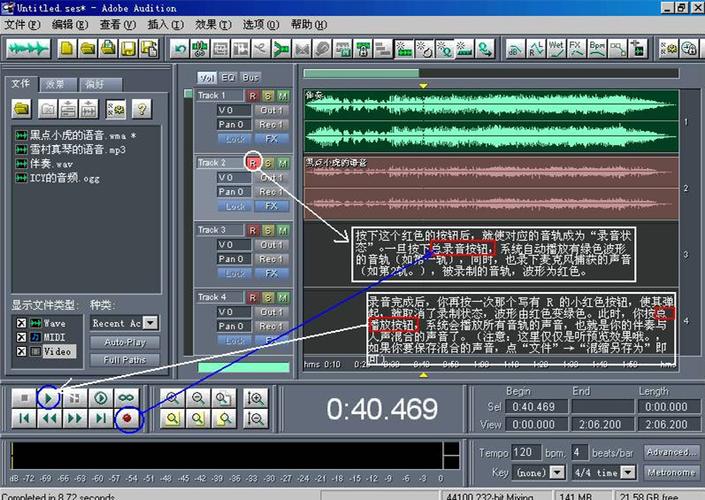Click the help question mark icon
The image size is (705, 500).
pyautogui.click(x=142, y=109)
